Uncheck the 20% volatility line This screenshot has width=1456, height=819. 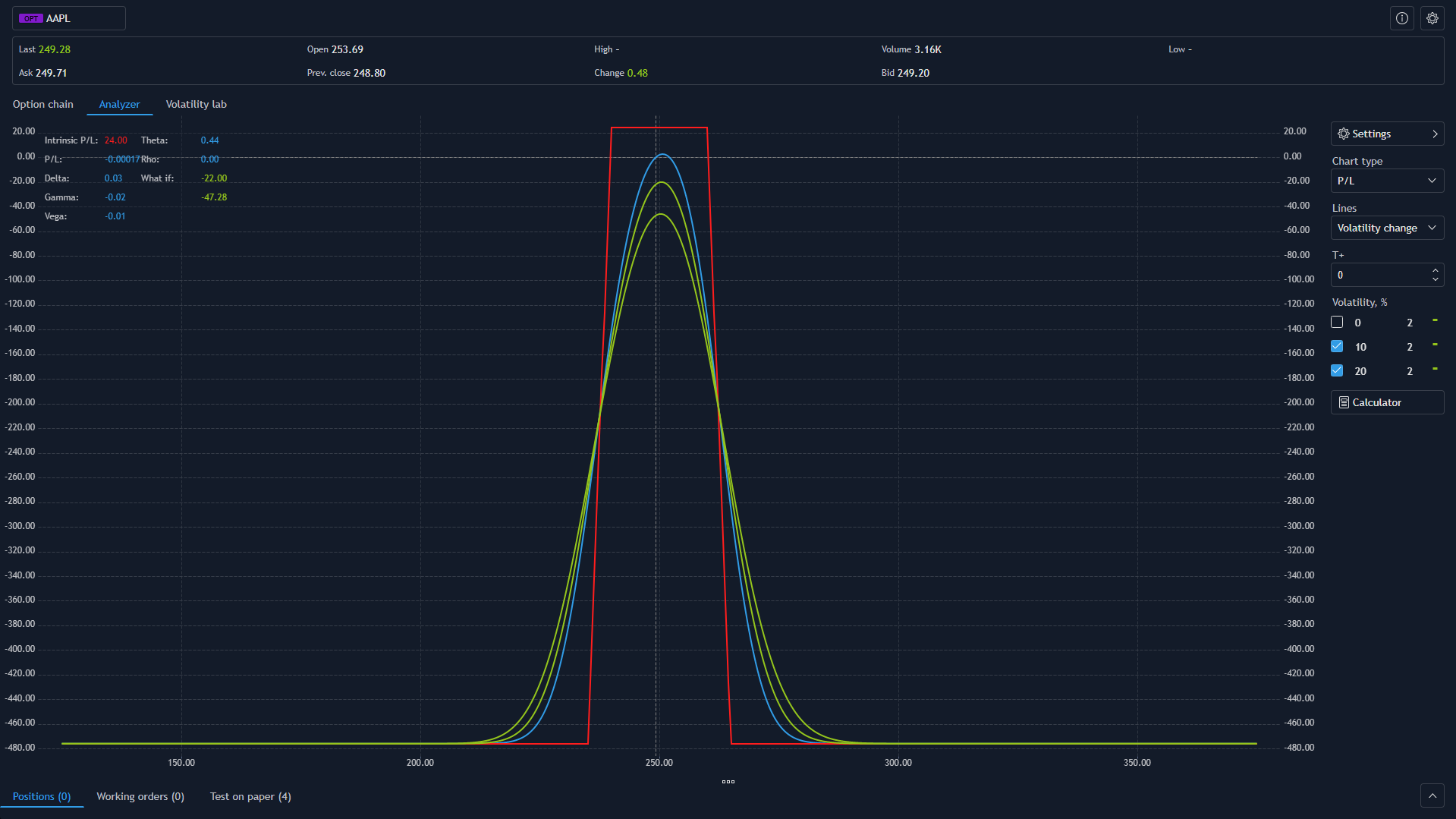(1337, 370)
